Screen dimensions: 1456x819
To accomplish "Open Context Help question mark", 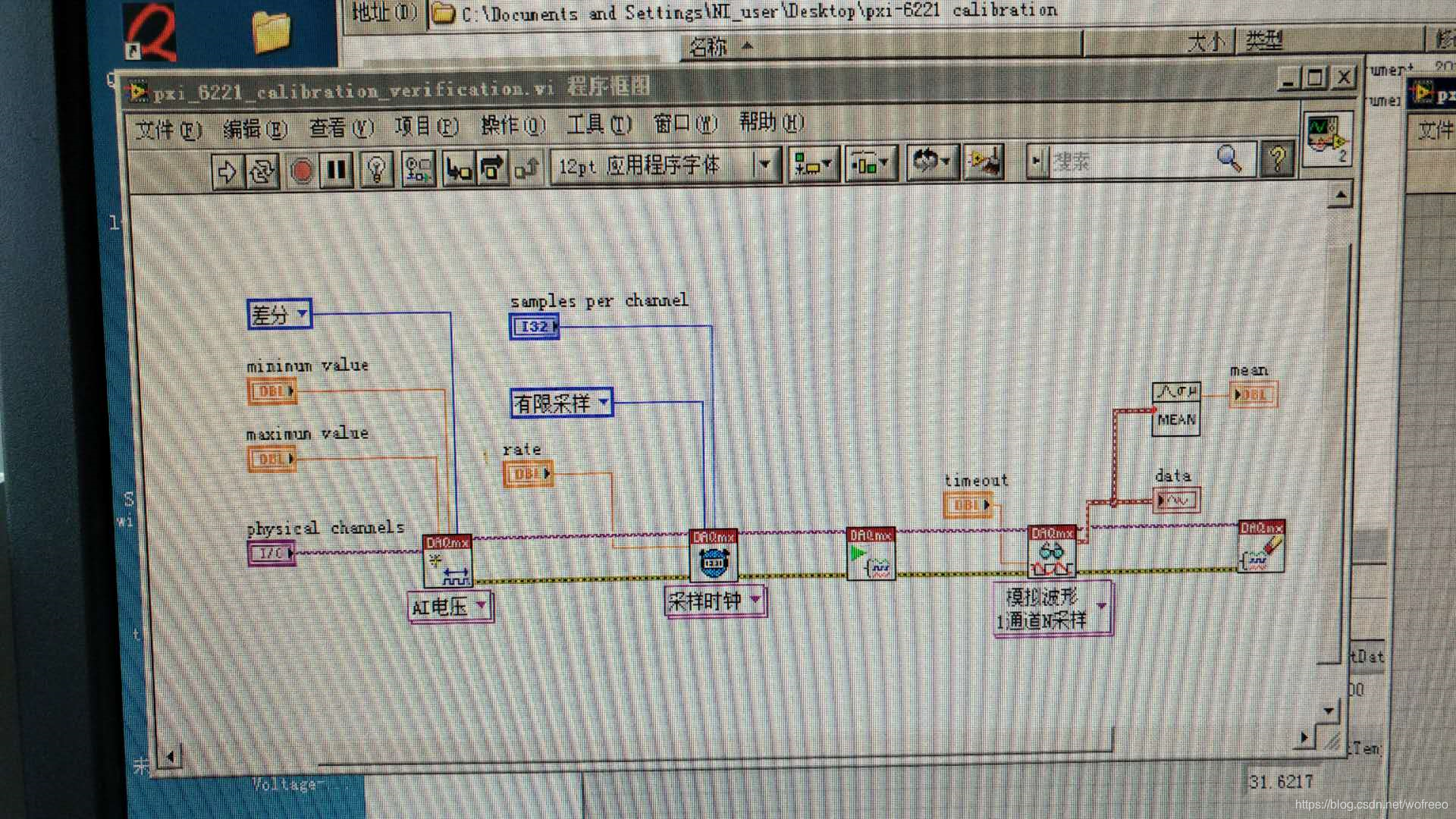I will (x=1276, y=159).
